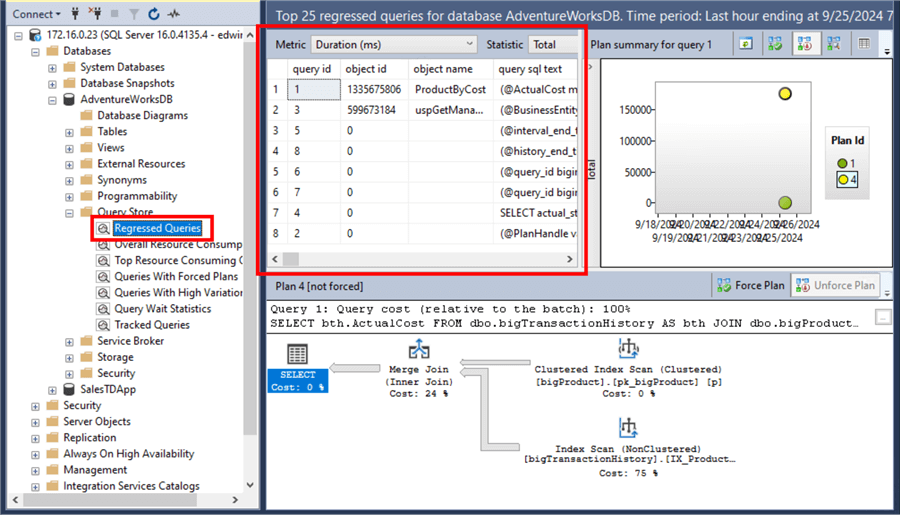Screen dimensions: 900x515
Task: Click the SalesTDApp database cylinder icon
Action: (x=69, y=389)
